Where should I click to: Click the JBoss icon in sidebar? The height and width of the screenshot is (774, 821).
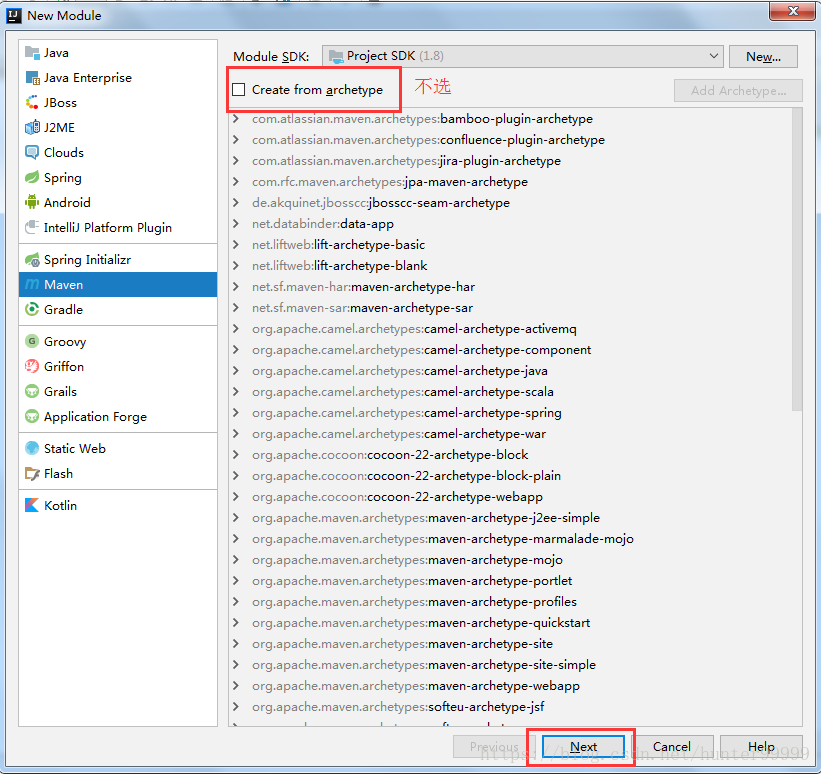pyautogui.click(x=32, y=103)
